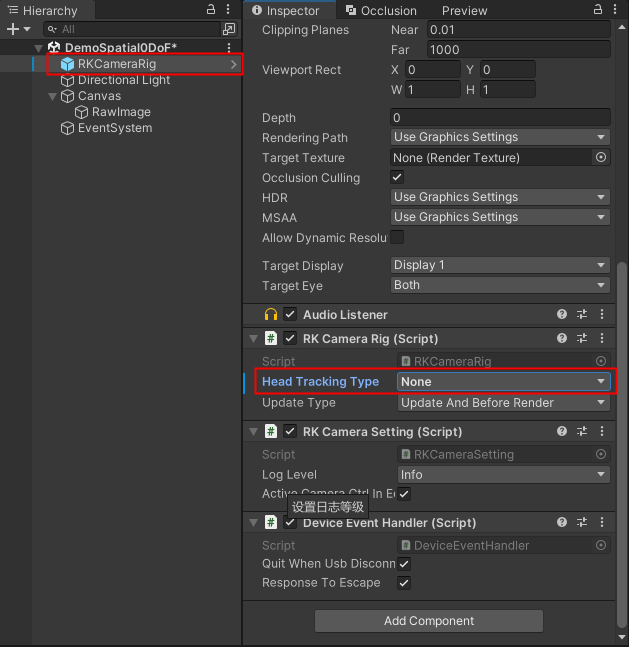Open Hierarchy panel options menu
The image size is (629, 647).
tap(228, 9)
